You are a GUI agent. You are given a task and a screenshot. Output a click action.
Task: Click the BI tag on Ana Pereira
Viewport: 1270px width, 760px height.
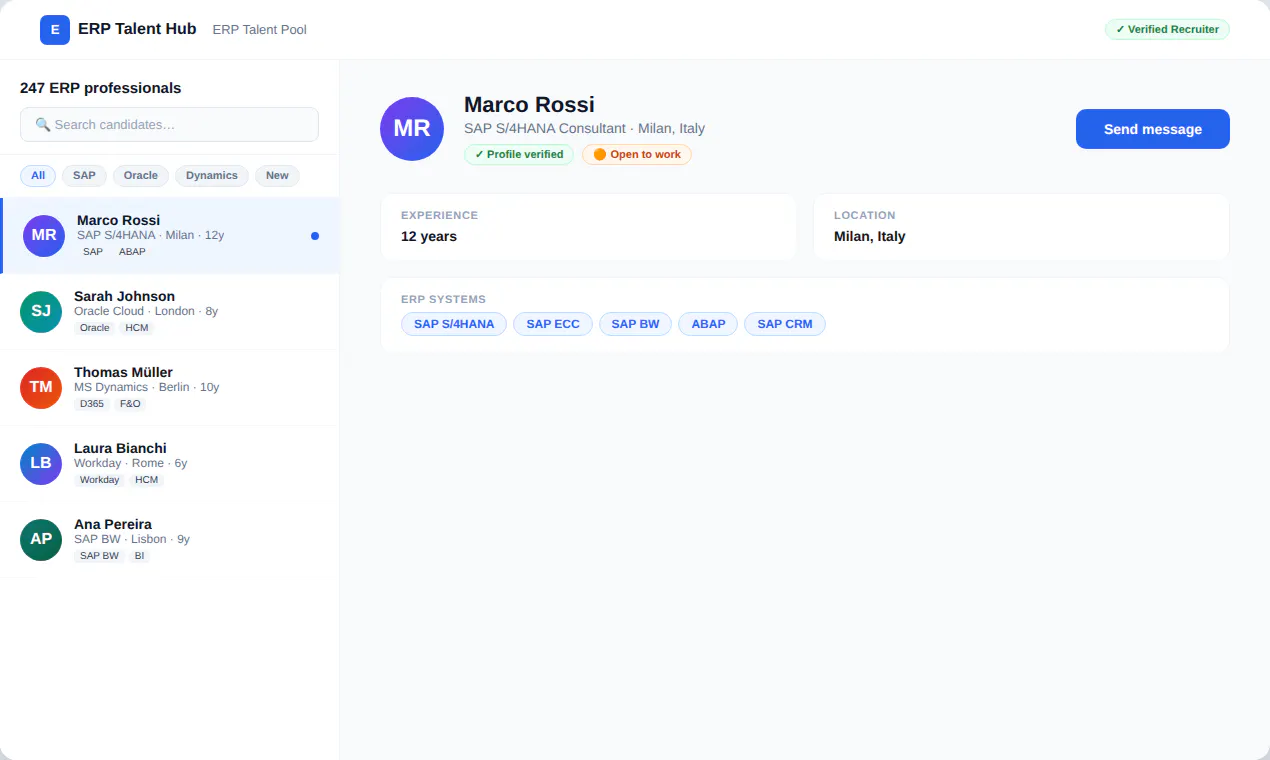click(x=139, y=556)
